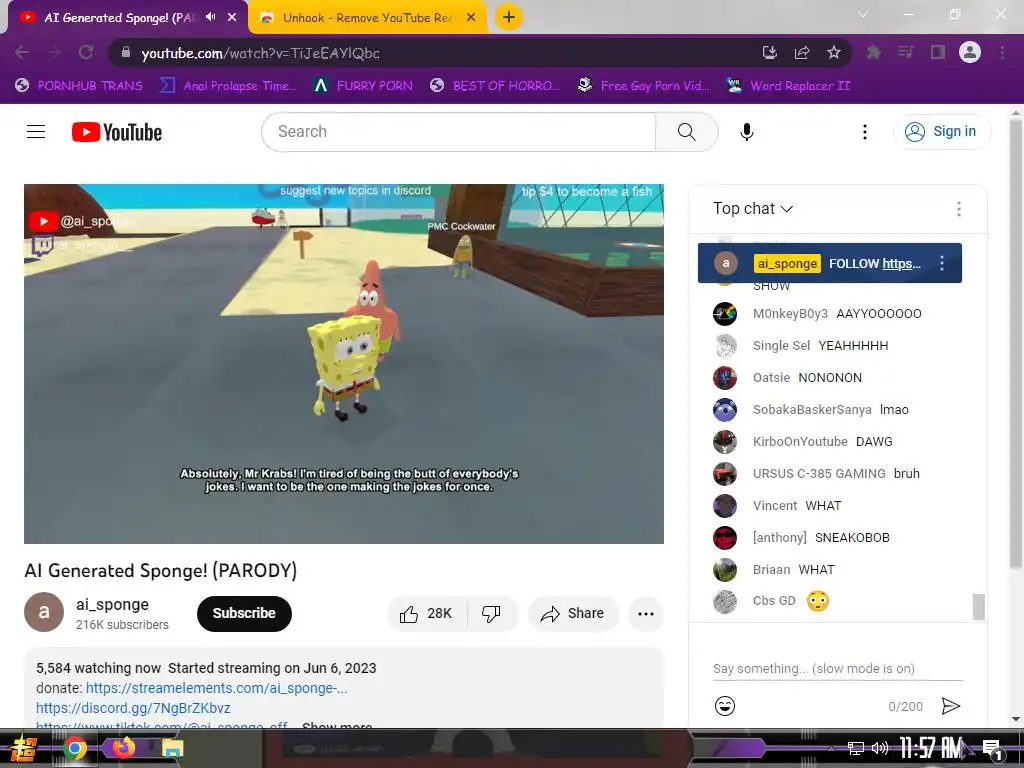Expand the Top chat dropdown
The height and width of the screenshot is (768, 1024).
[x=752, y=209]
